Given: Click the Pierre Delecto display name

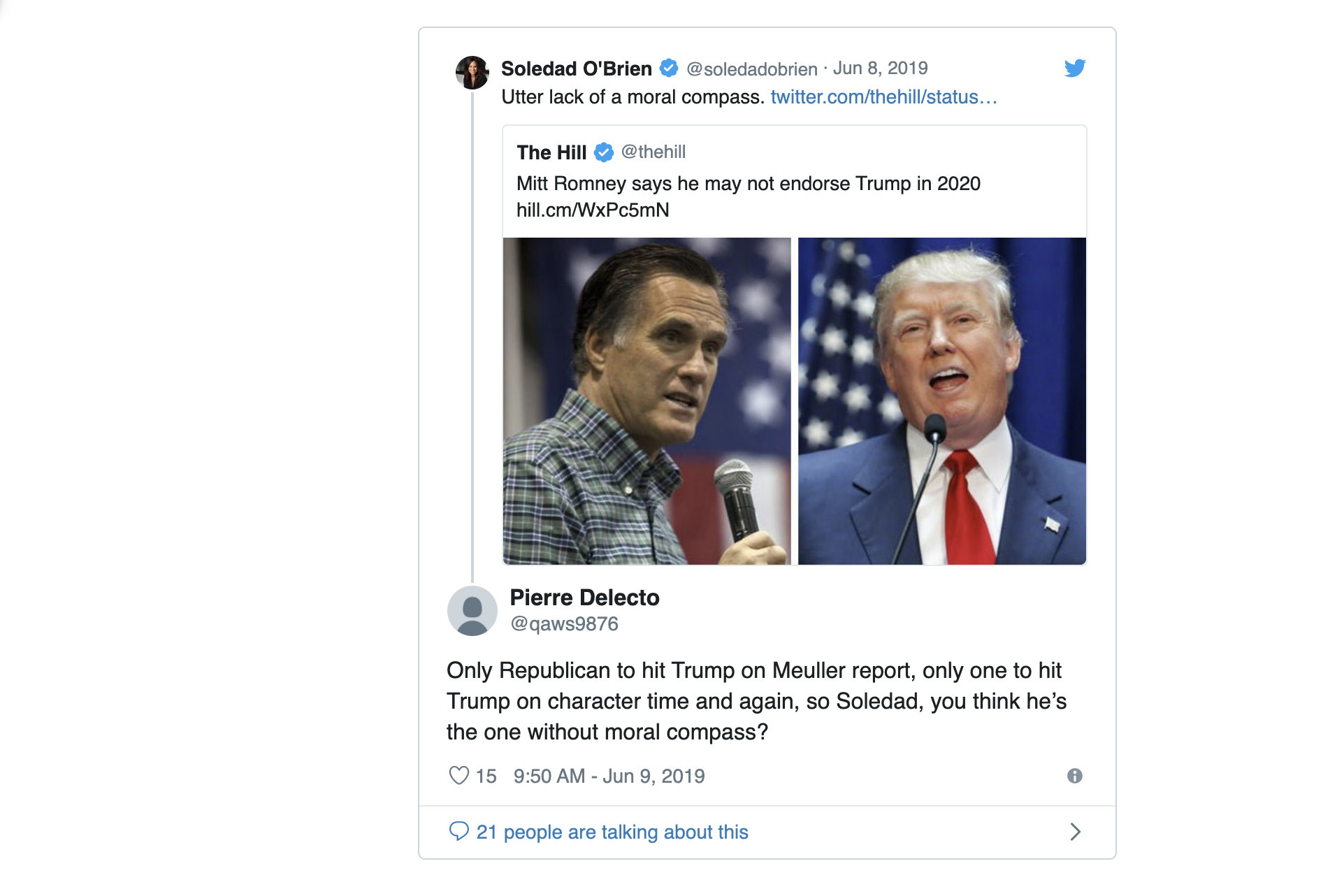Looking at the screenshot, I should [584, 598].
